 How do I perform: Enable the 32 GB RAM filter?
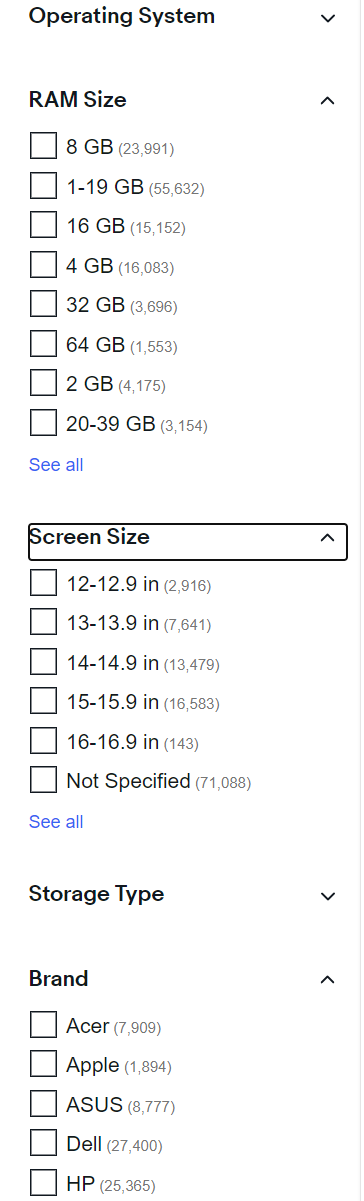tap(43, 304)
